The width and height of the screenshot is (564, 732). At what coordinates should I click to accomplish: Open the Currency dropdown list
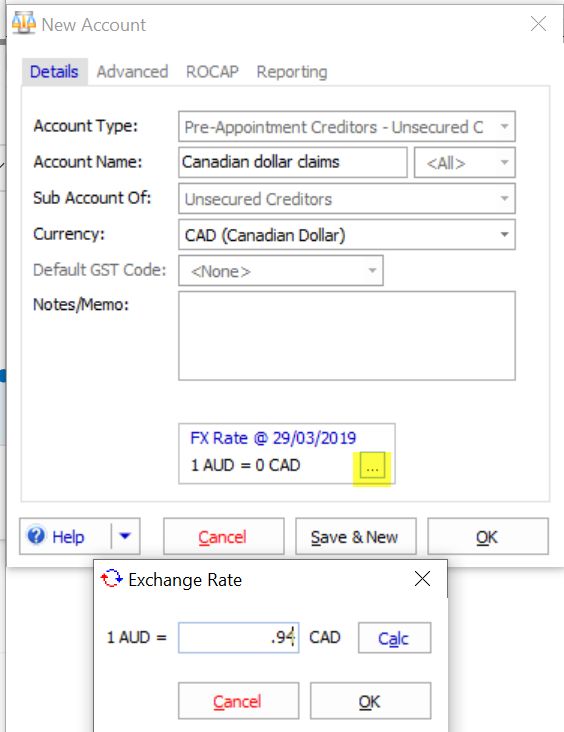[504, 234]
